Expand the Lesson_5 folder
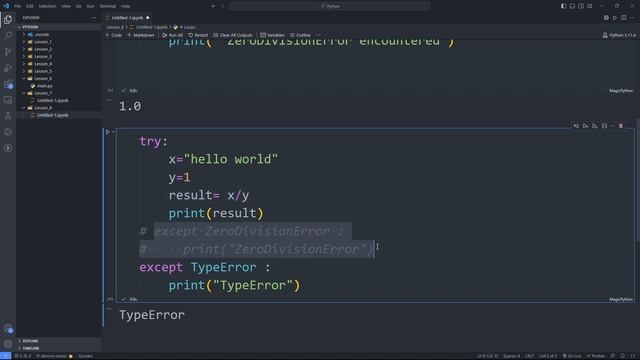This screenshot has height=360, width=640. (x=42, y=71)
